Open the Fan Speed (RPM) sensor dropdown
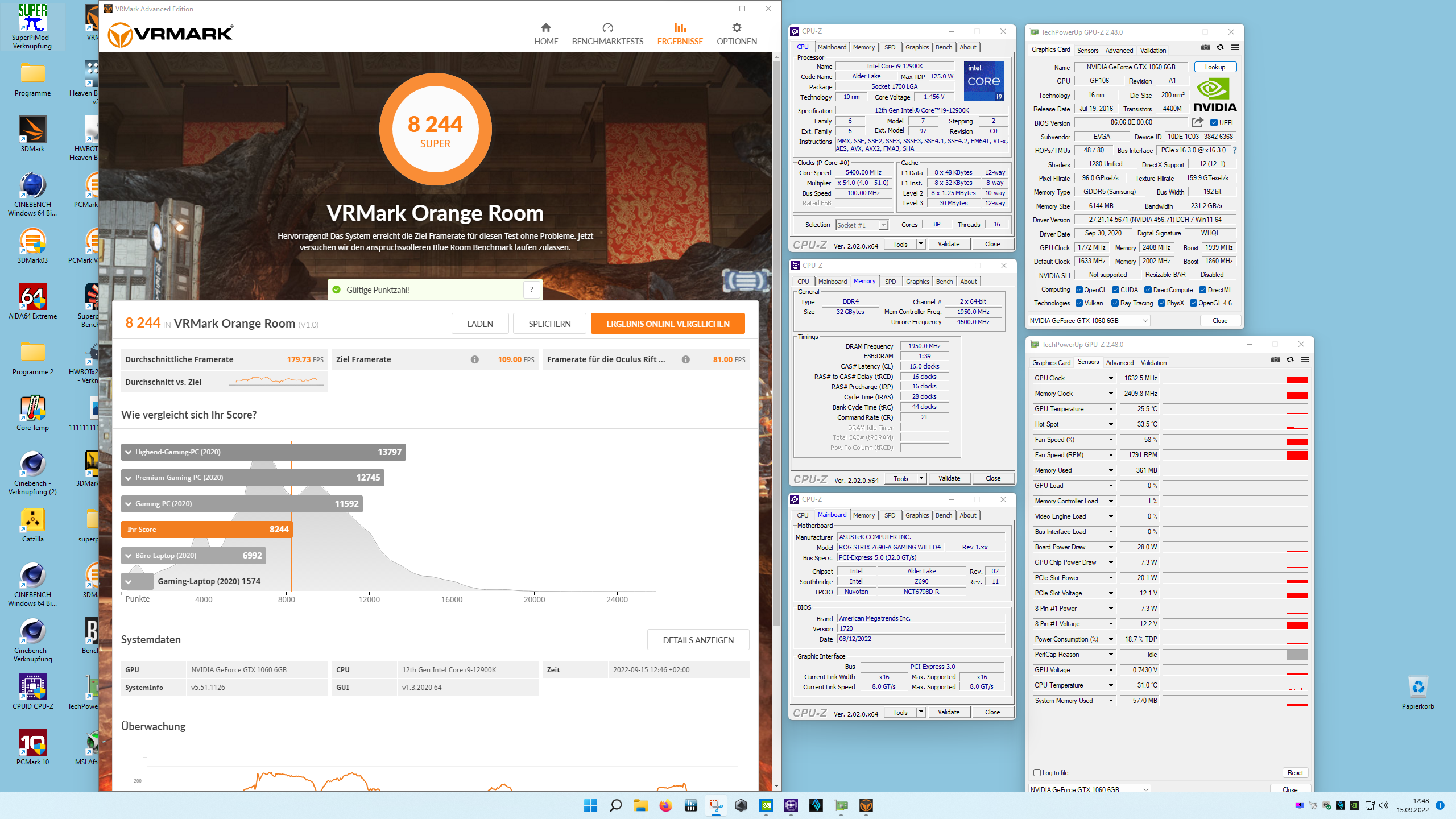 [x=1110, y=455]
